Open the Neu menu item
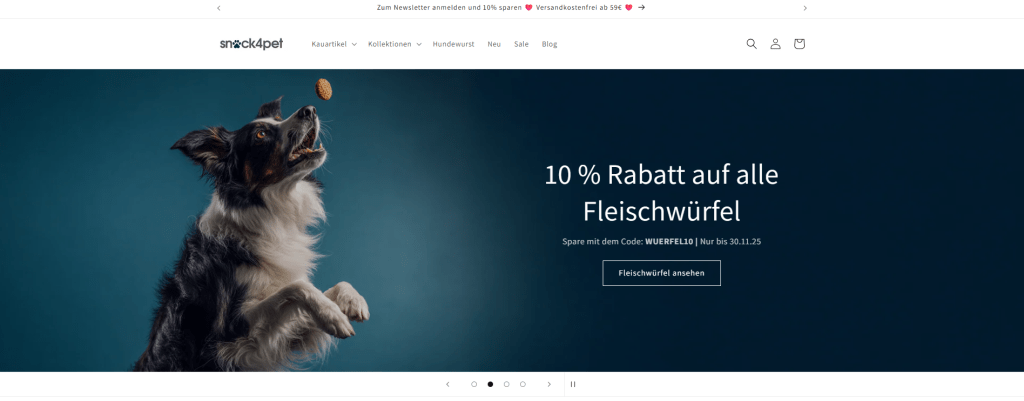Screen dimensions: 1024x401 tap(494, 44)
